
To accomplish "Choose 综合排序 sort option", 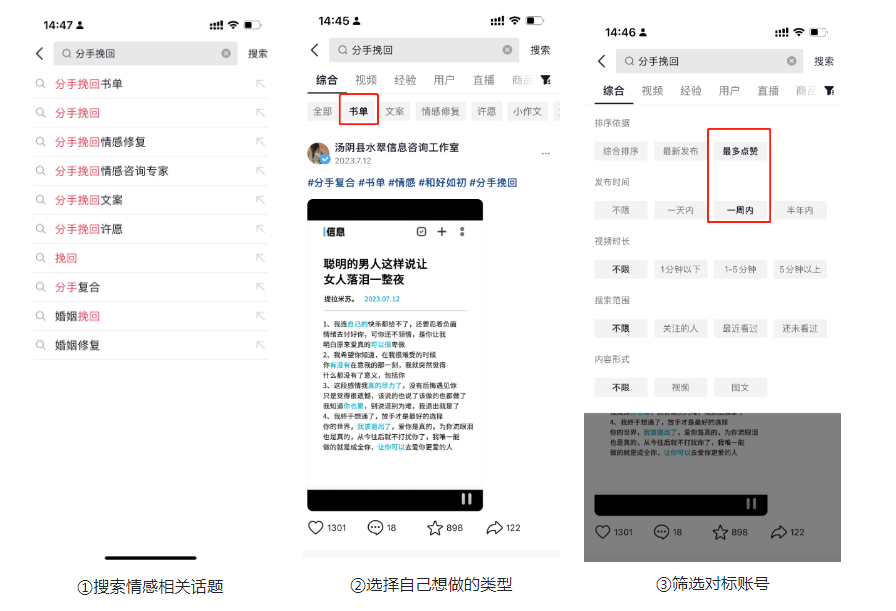I will (621, 151).
